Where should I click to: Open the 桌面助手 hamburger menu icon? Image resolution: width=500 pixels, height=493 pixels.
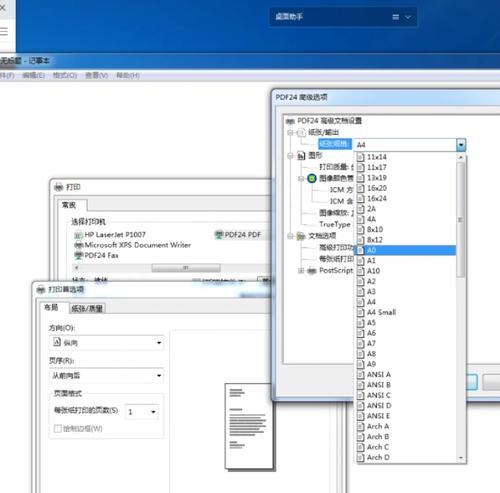396,17
